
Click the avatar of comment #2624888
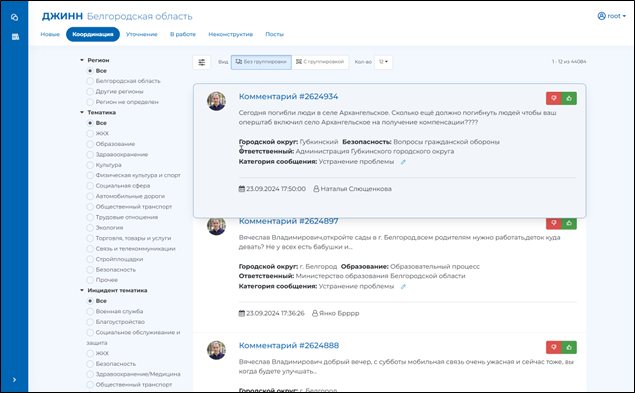point(217,350)
